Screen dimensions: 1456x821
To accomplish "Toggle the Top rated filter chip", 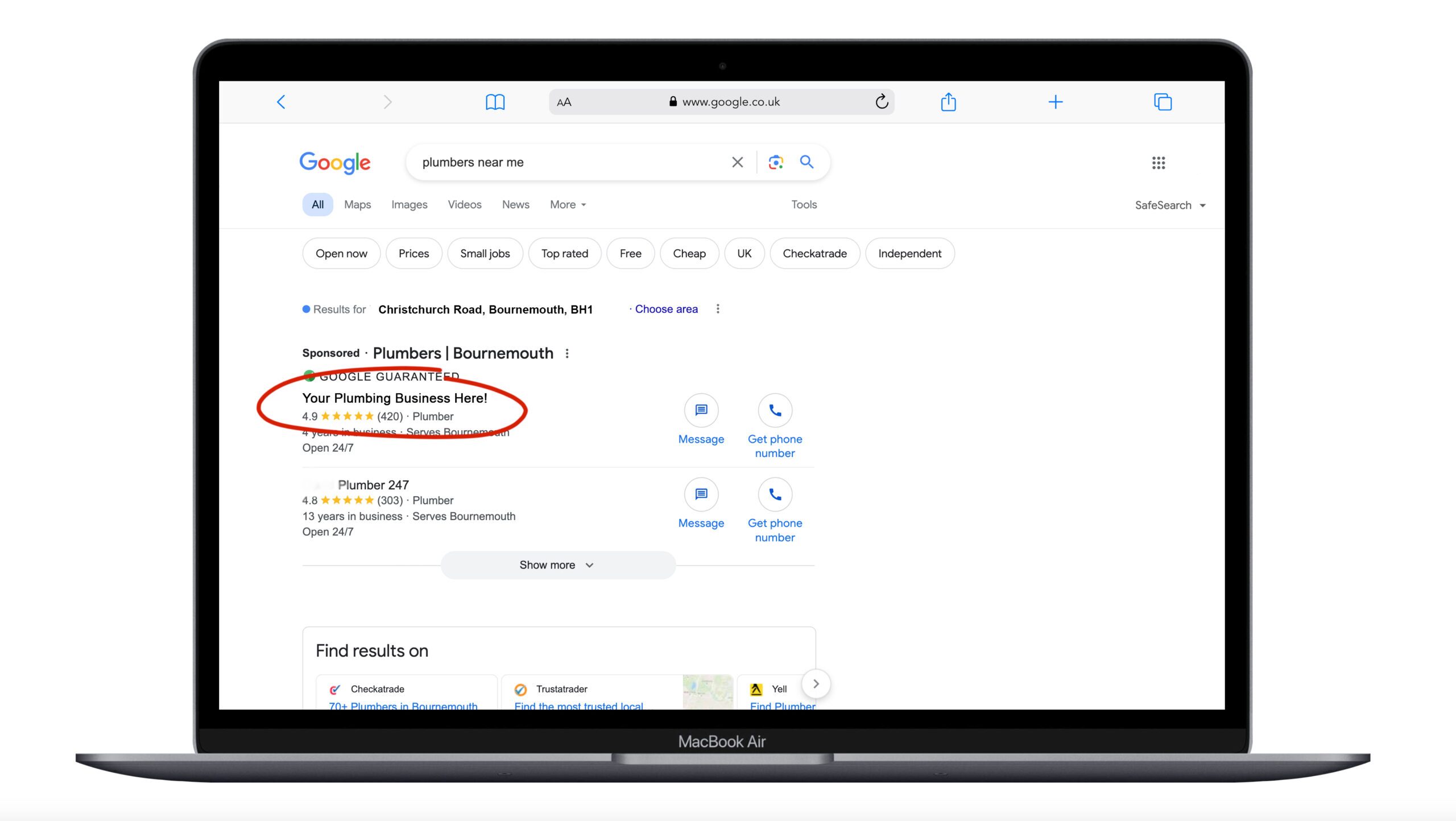I will (565, 253).
